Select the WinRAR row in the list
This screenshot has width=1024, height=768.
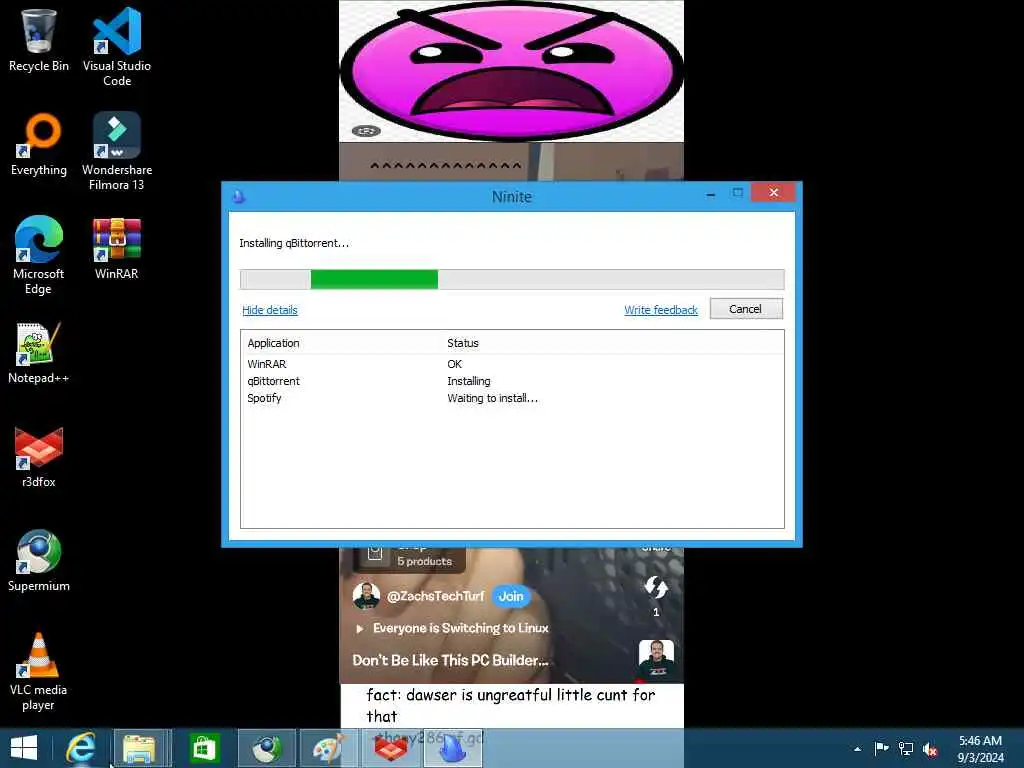tap(512, 364)
